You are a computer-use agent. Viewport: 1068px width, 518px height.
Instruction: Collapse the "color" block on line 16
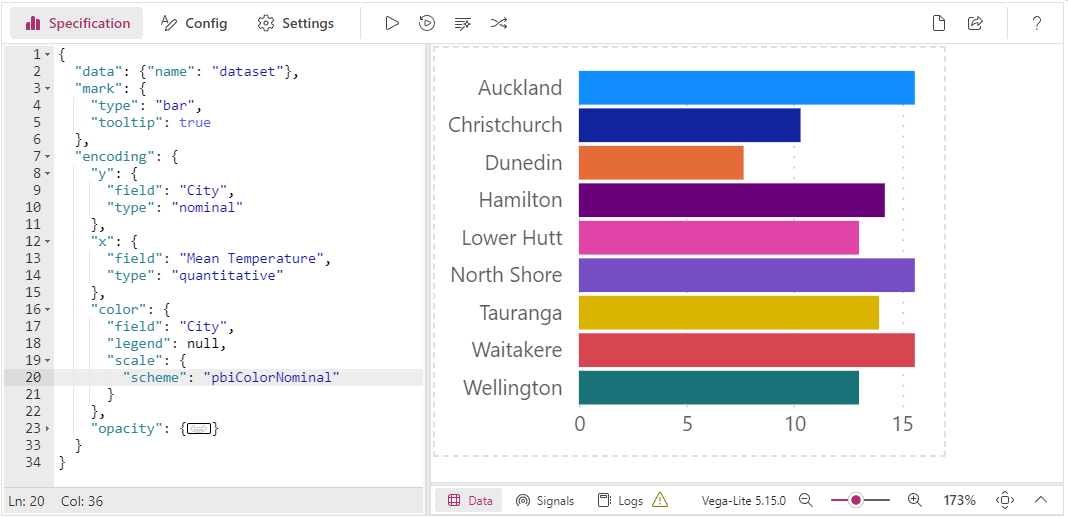[47, 310]
